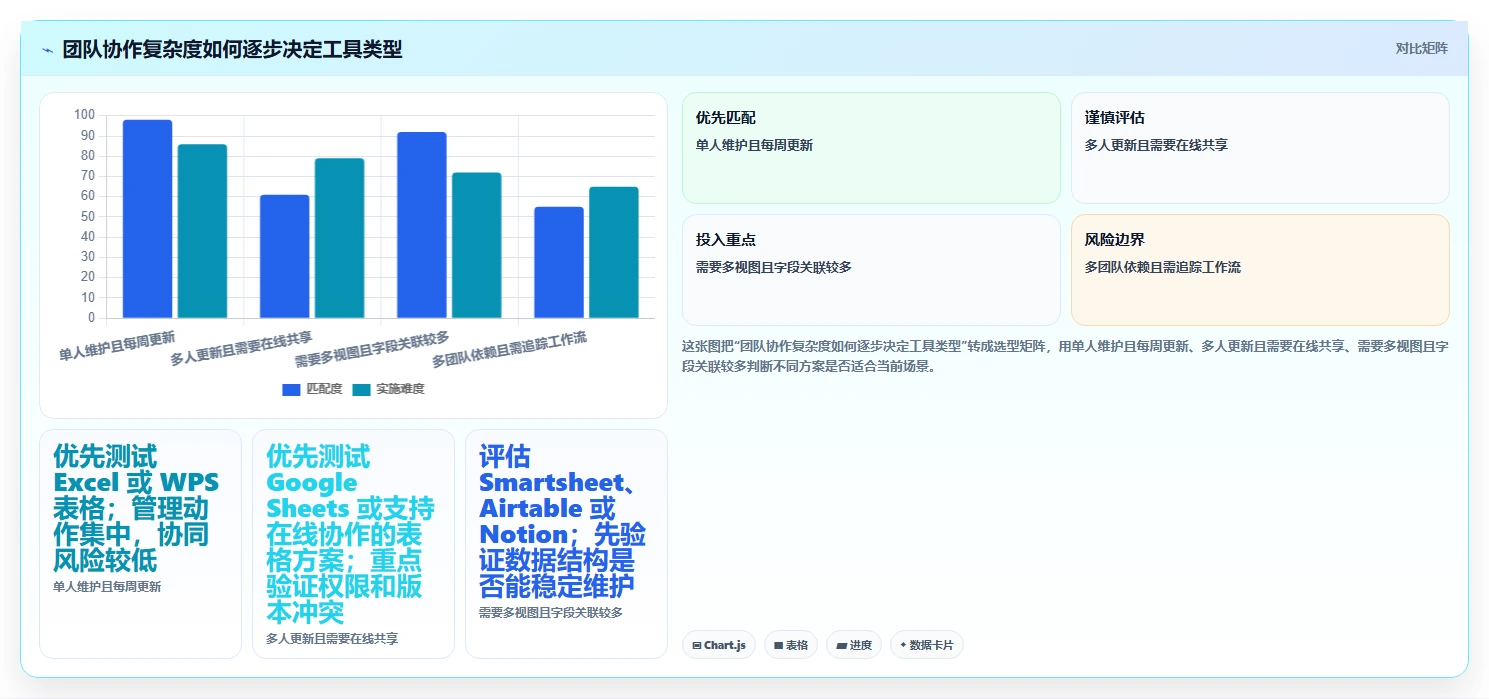1489x699 pixels.
Task: Click the description paragraph starting 这张图把
Action: (x=1065, y=356)
